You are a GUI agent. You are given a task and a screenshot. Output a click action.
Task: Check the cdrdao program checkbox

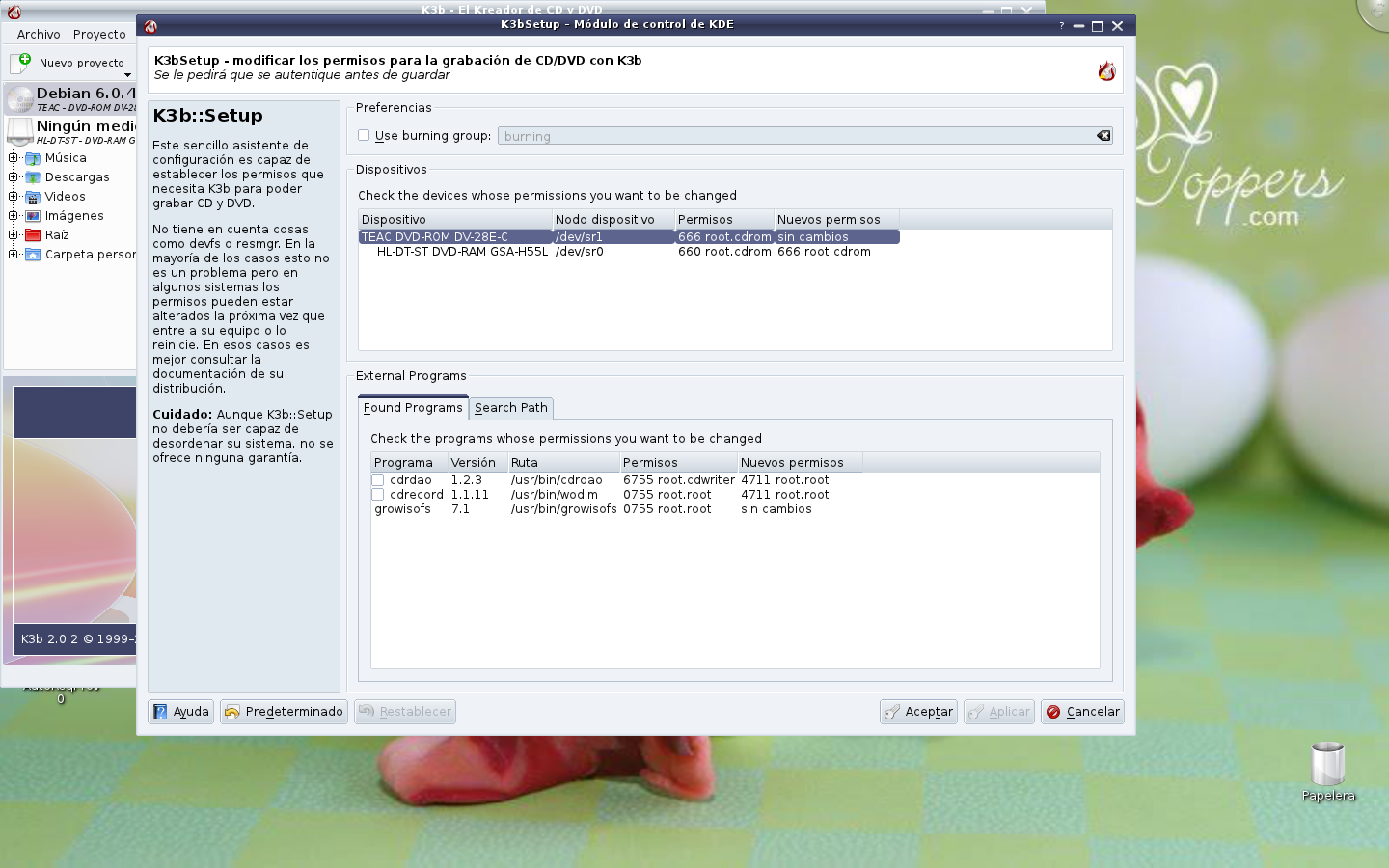point(378,480)
